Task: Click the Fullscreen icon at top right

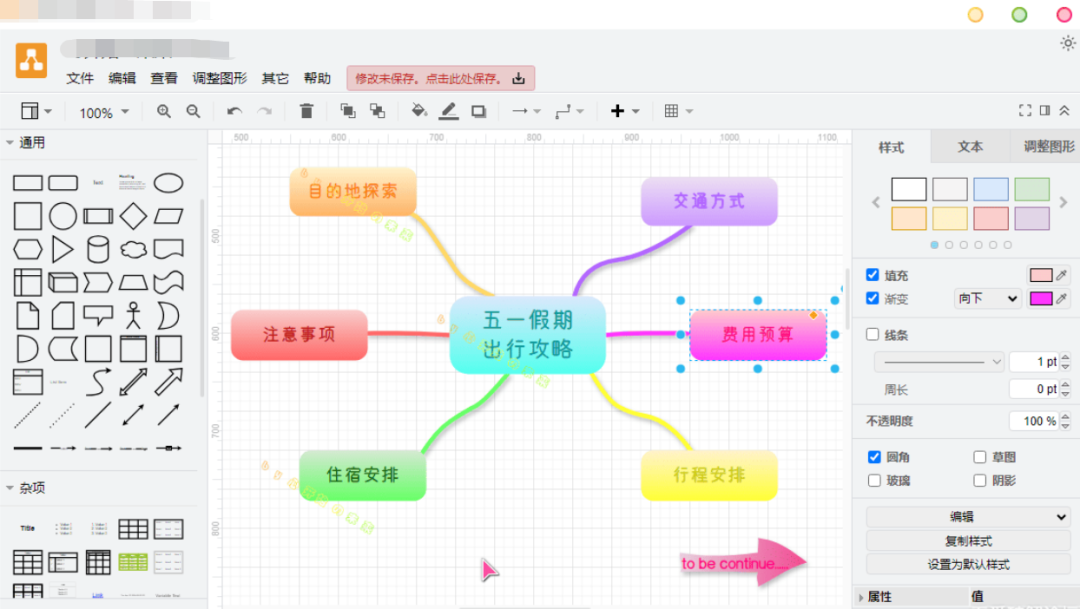Action: [1023, 110]
